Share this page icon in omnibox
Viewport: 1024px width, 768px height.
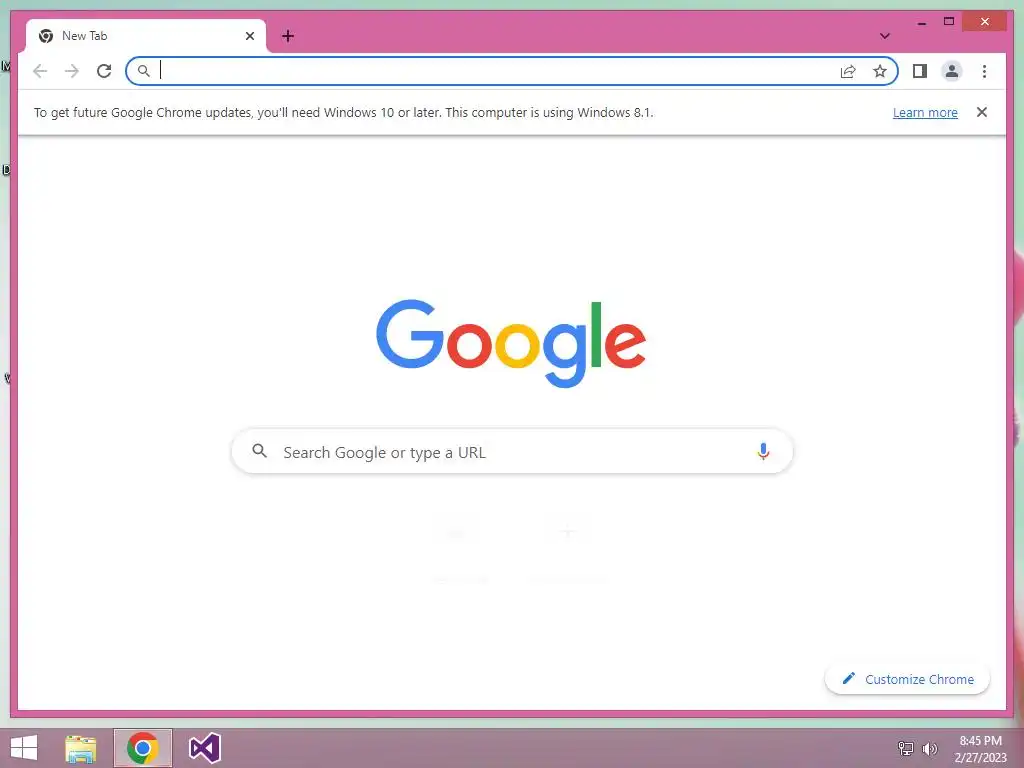(x=848, y=71)
